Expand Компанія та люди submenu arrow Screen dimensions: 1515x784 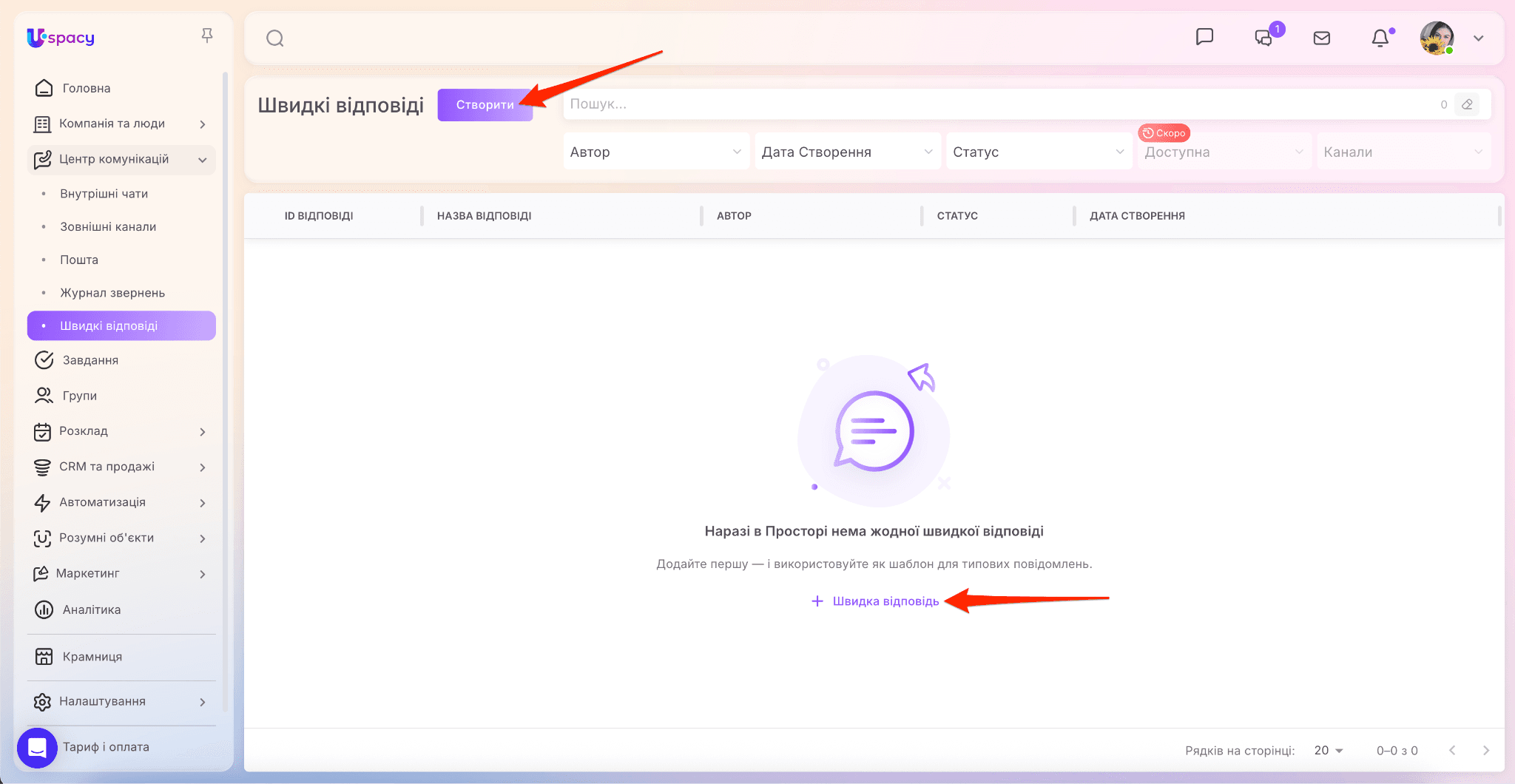pos(203,124)
